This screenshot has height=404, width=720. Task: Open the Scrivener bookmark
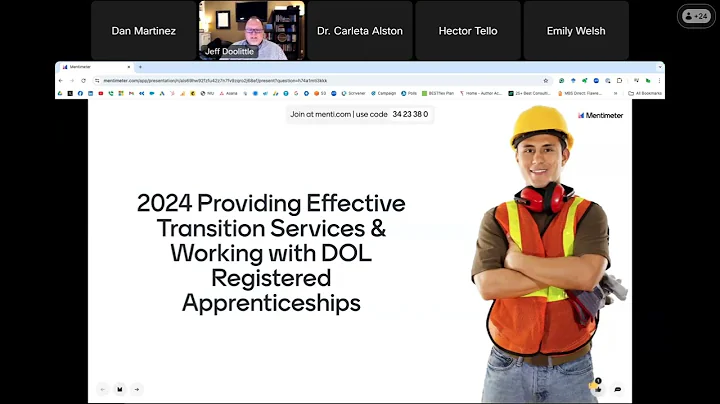tap(354, 93)
